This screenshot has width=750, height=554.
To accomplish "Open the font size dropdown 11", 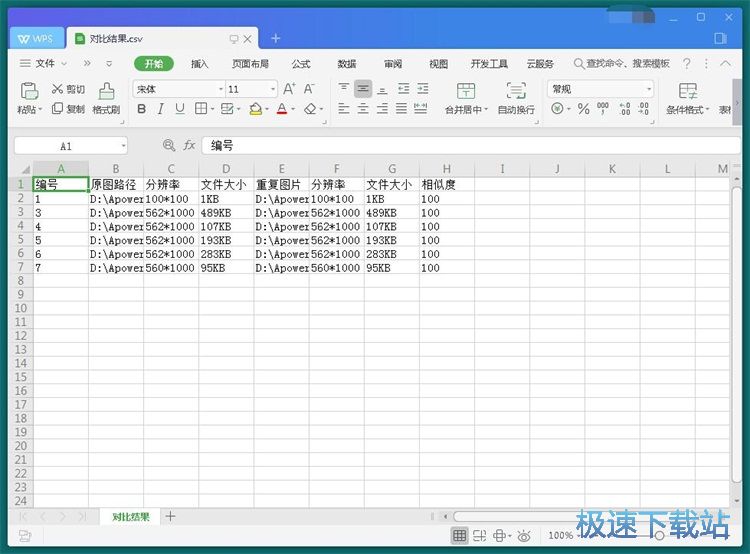I will pos(273,89).
